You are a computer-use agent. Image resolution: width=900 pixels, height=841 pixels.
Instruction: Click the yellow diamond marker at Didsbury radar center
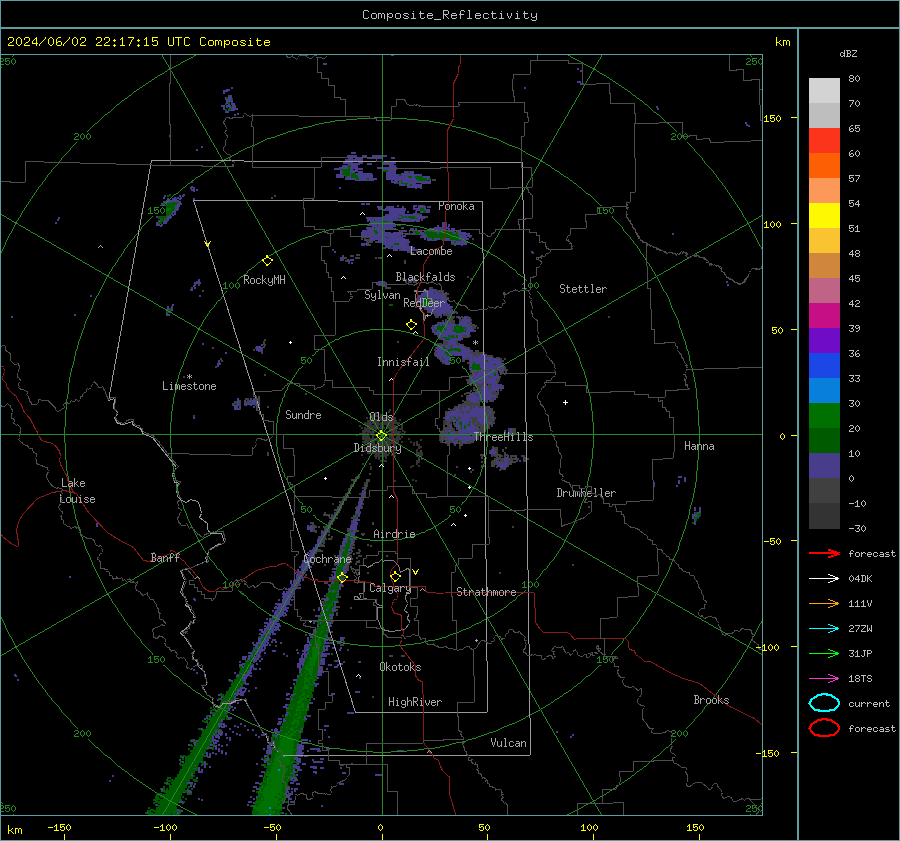(x=381, y=436)
